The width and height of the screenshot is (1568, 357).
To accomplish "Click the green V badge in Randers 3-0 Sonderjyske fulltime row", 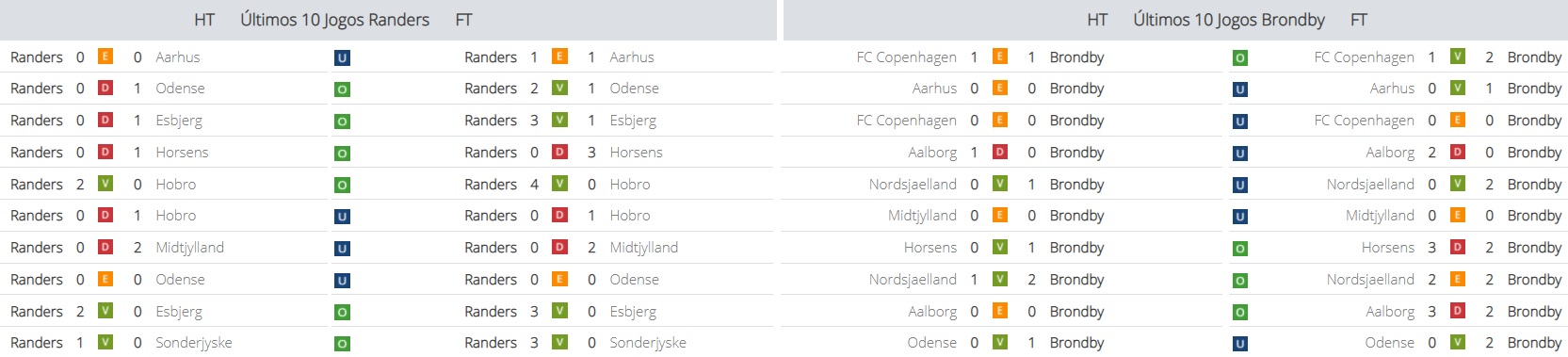I will coord(559,343).
